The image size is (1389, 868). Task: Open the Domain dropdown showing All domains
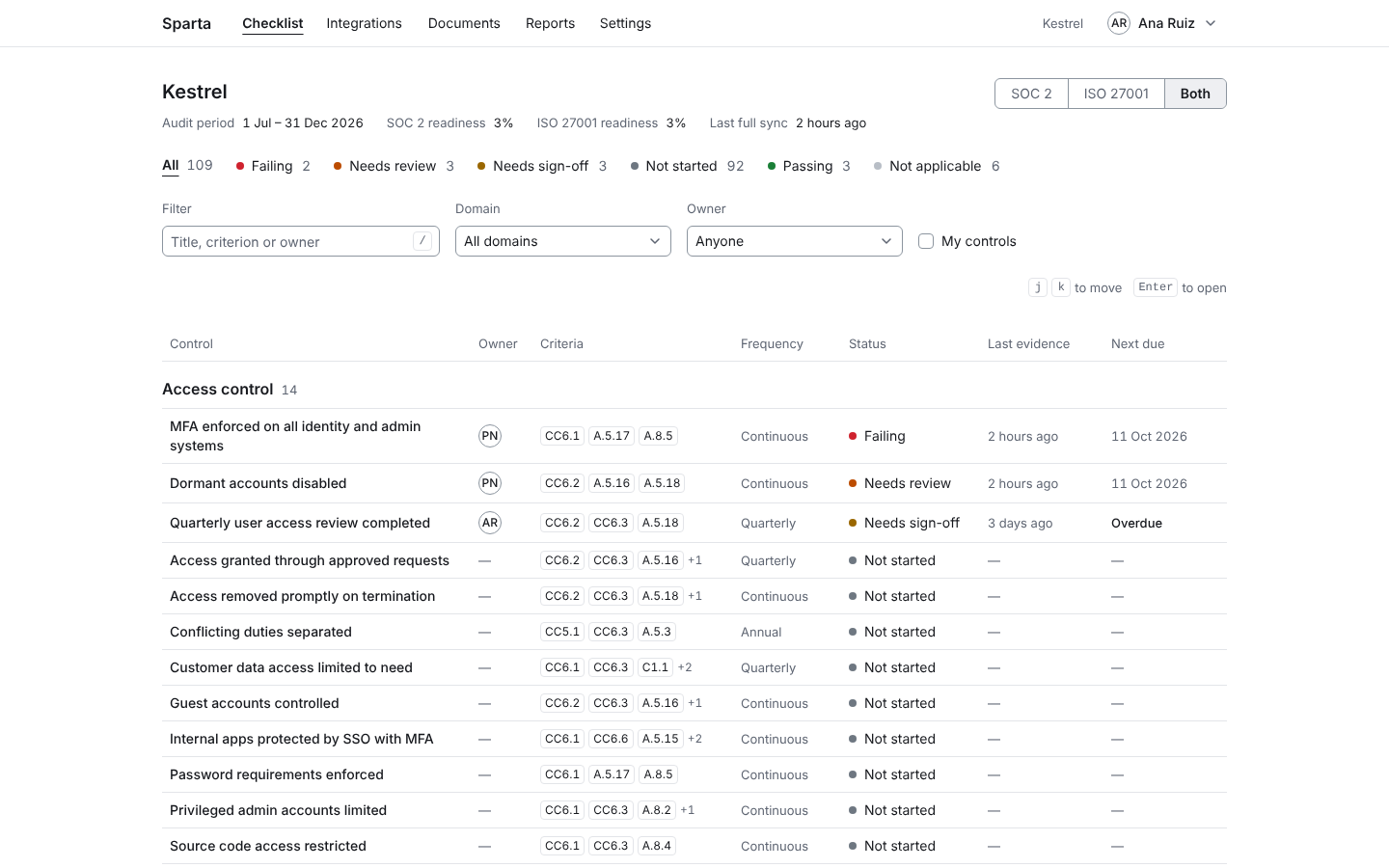563,241
